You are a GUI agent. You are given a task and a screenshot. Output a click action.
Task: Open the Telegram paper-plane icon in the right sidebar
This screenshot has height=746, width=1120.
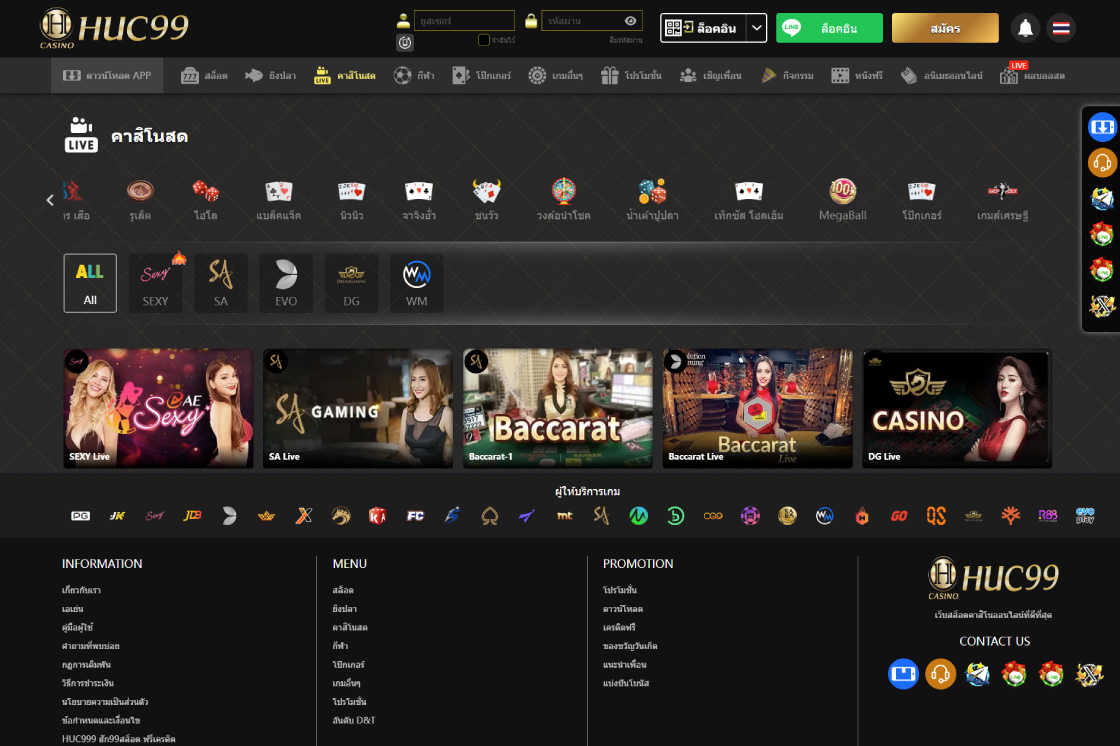[x=1102, y=198]
